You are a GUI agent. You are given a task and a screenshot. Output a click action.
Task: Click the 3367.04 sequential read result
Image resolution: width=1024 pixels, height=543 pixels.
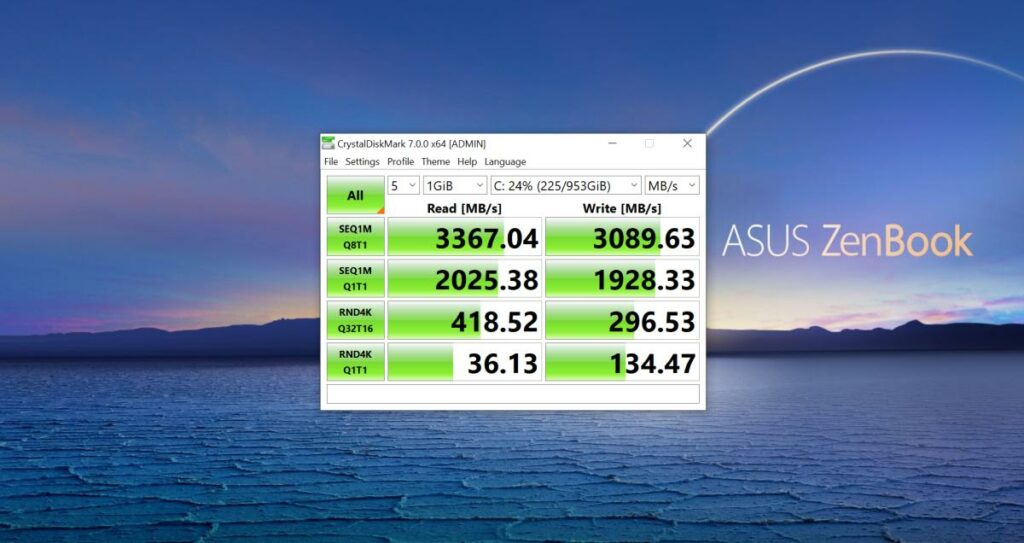(x=465, y=237)
